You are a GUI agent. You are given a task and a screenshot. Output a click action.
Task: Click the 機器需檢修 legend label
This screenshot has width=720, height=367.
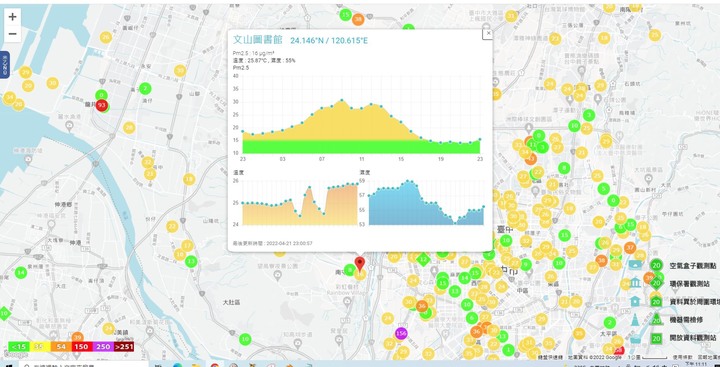(687, 320)
